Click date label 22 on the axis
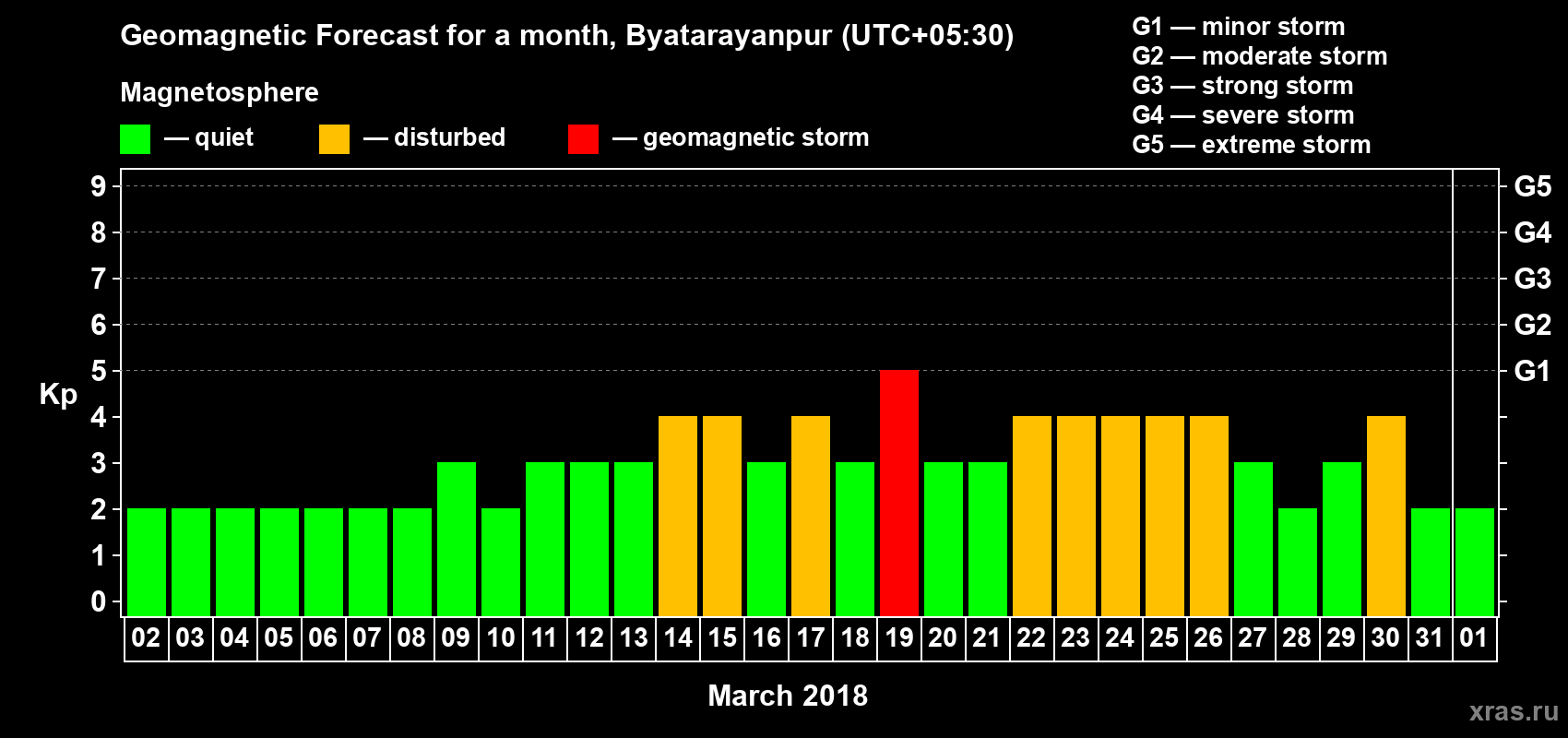The height and width of the screenshot is (738, 1568). coord(1032,638)
